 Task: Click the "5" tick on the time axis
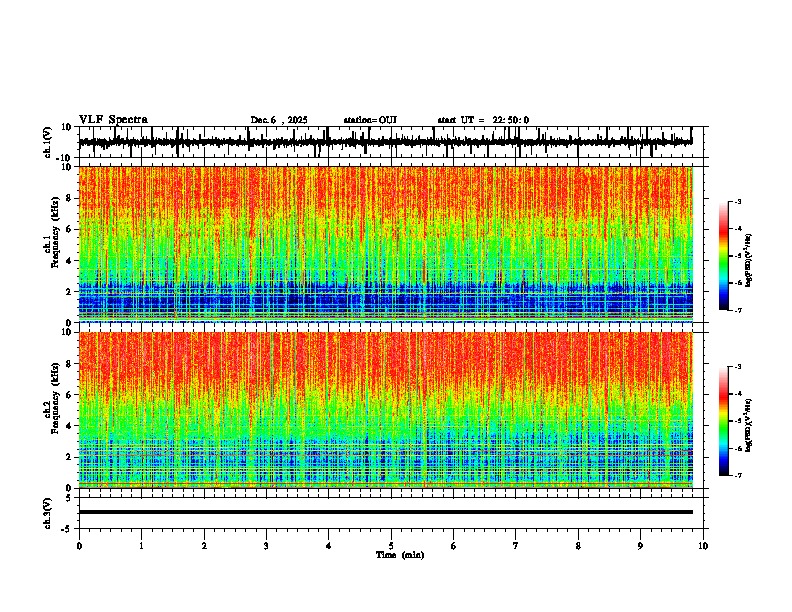pos(391,546)
